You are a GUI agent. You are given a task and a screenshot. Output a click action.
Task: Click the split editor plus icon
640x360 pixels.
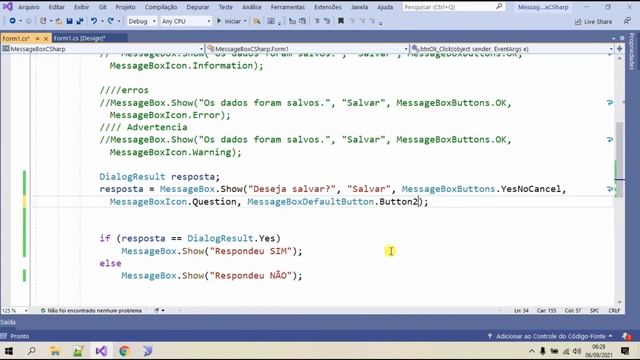[620, 49]
